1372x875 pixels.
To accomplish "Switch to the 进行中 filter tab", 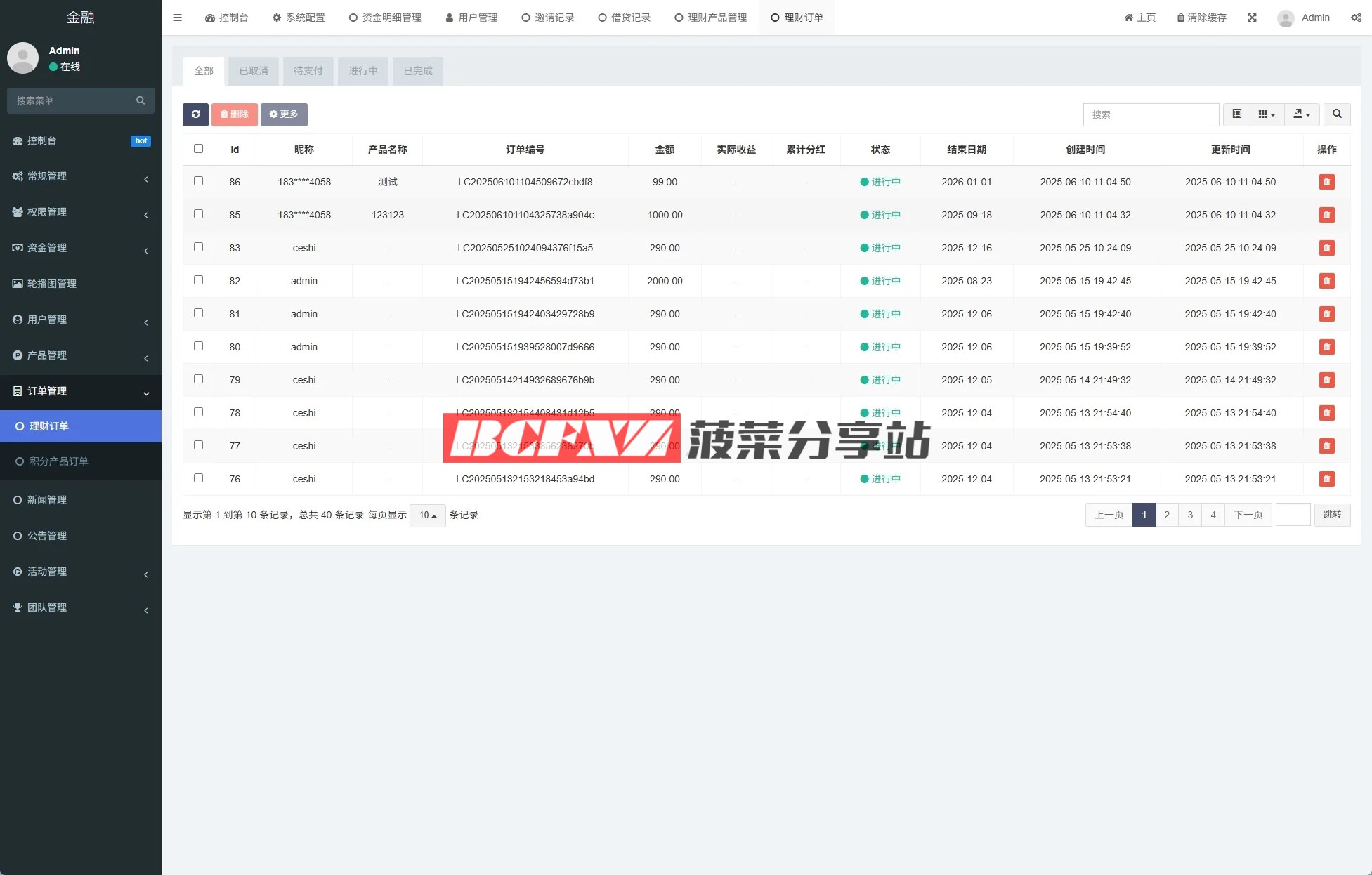I will pyautogui.click(x=363, y=71).
